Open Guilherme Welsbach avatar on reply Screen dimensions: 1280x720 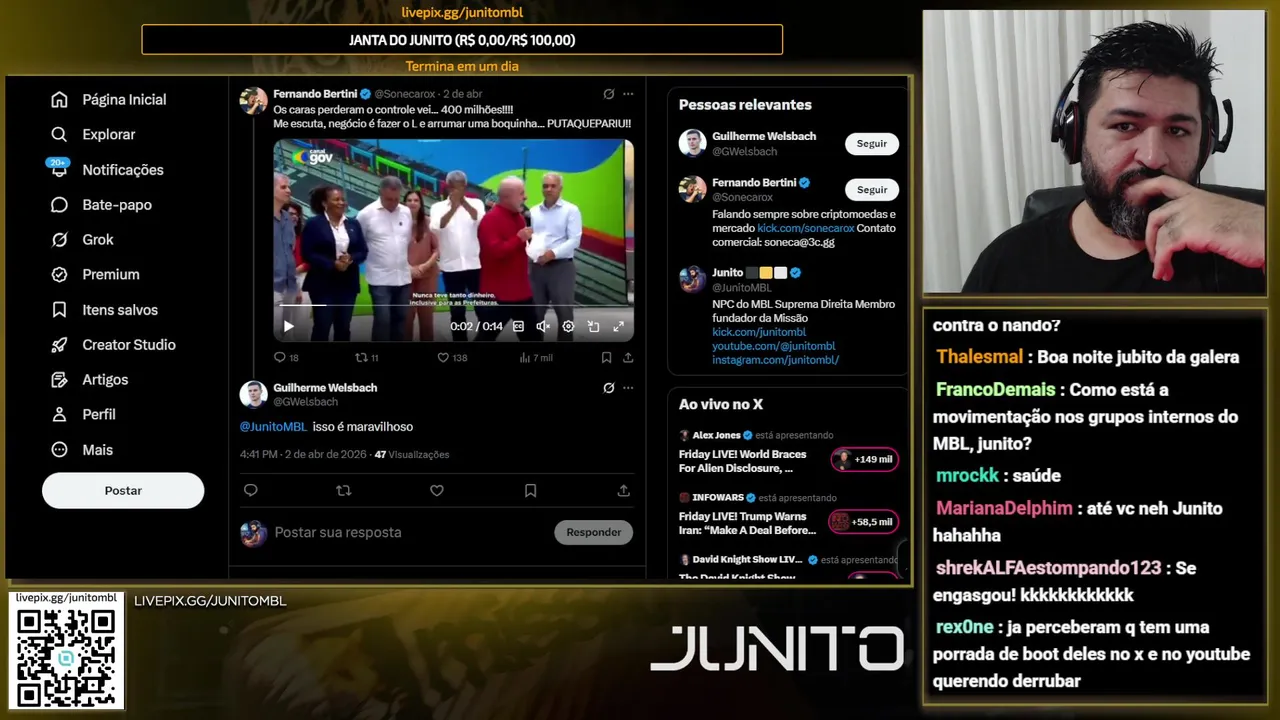(254, 394)
